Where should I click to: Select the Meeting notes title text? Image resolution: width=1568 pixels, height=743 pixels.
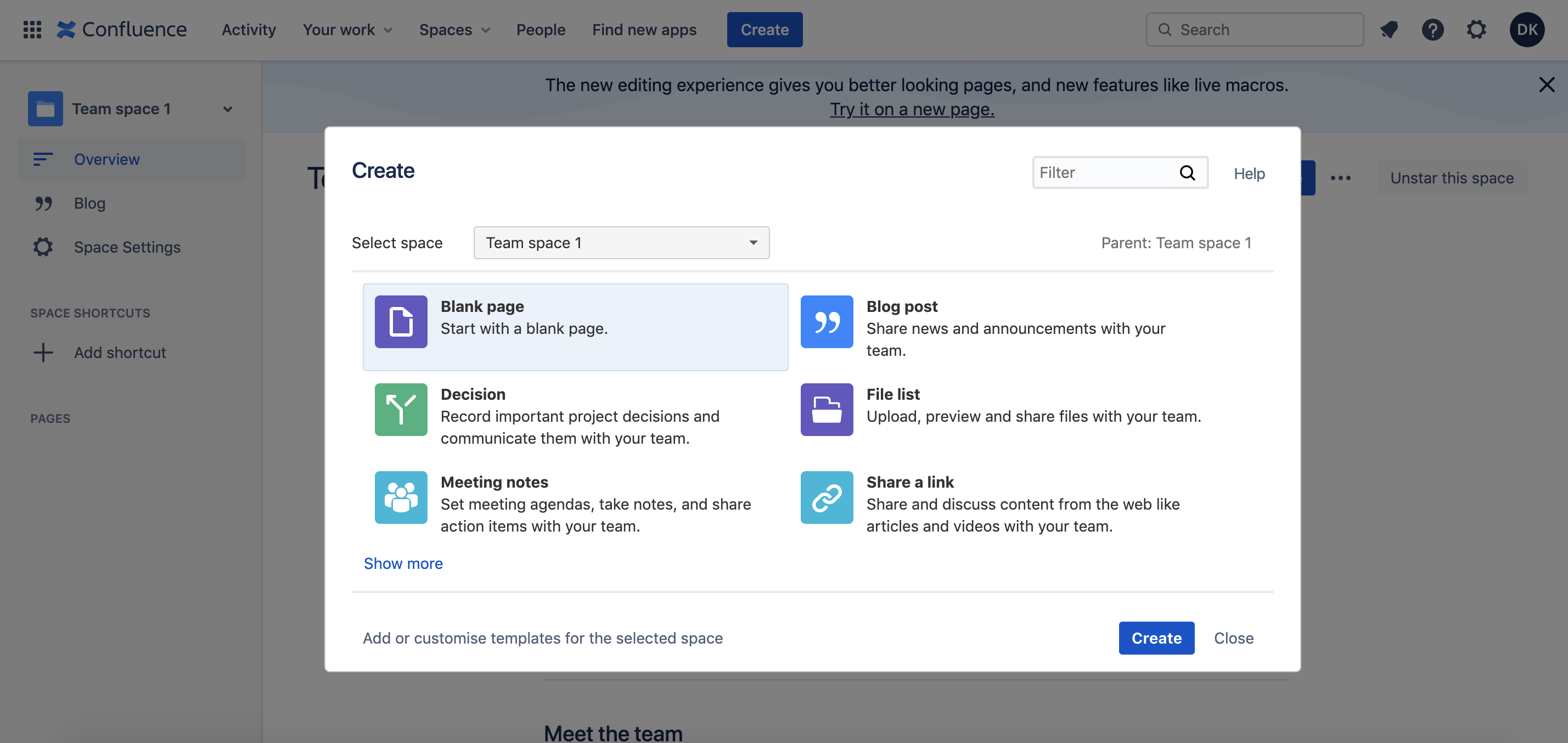click(494, 482)
